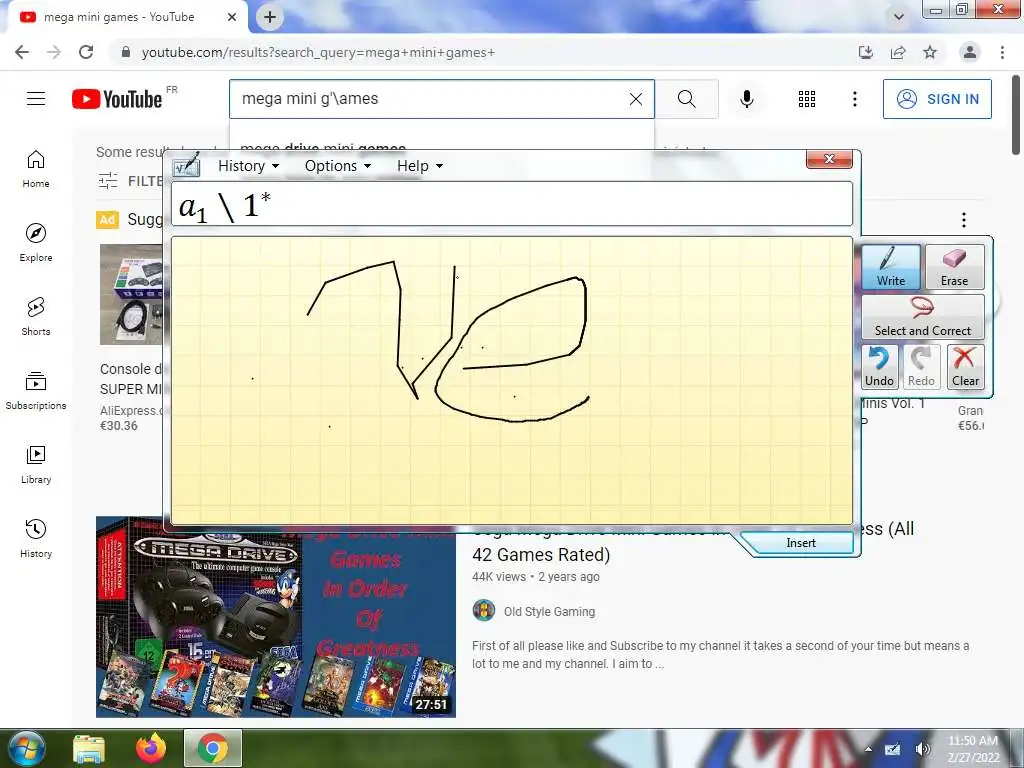Click the Math Input Panel app icon

[186, 165]
